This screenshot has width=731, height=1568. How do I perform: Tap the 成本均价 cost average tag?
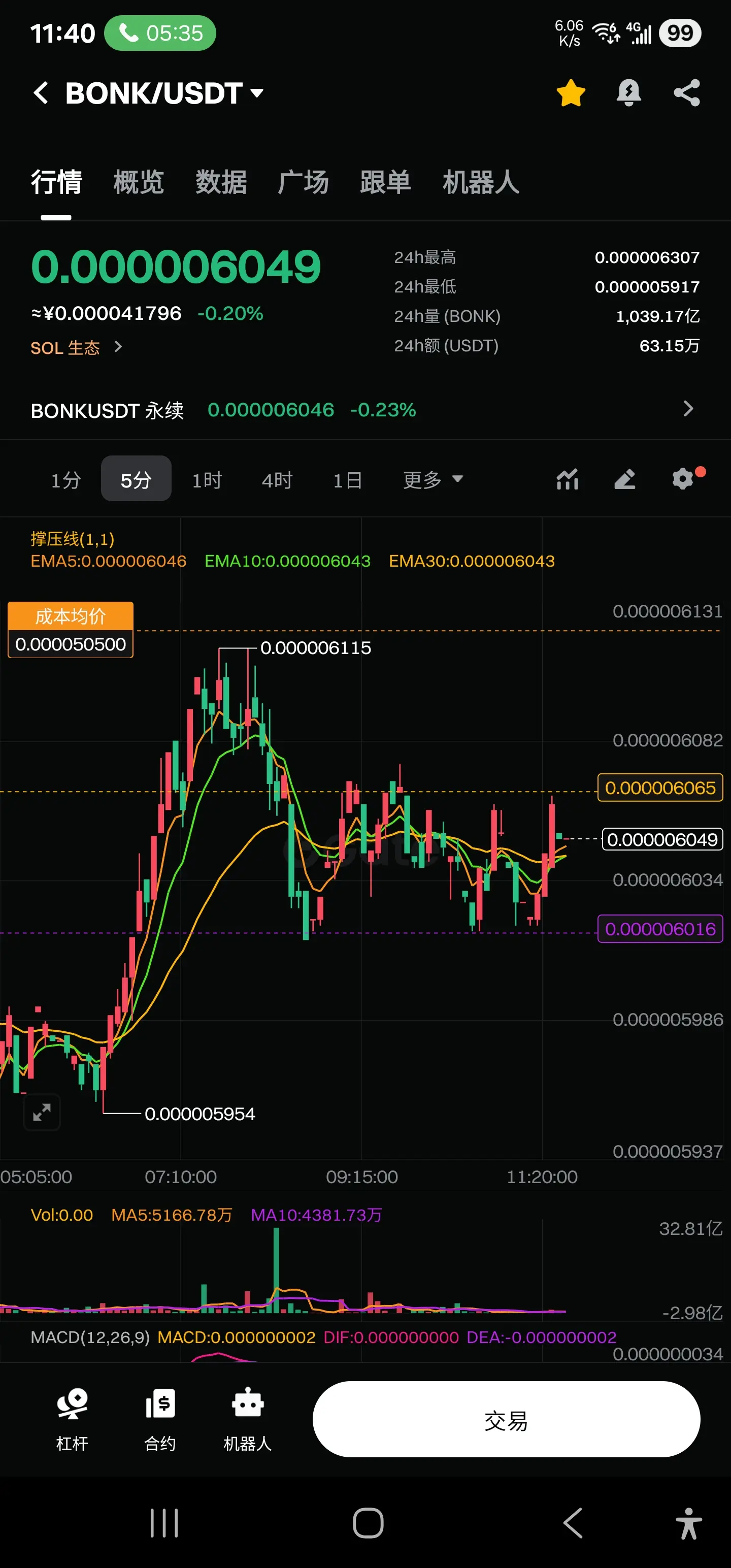(x=71, y=630)
